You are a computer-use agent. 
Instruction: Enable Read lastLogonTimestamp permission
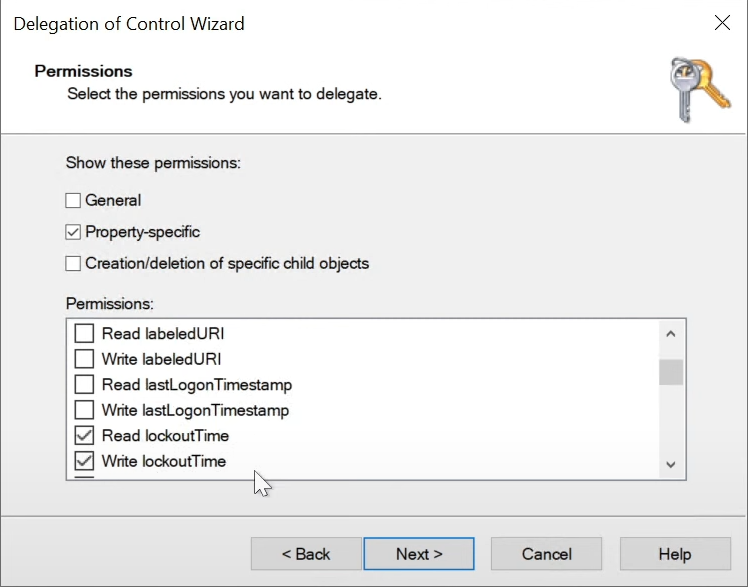pyautogui.click(x=84, y=384)
